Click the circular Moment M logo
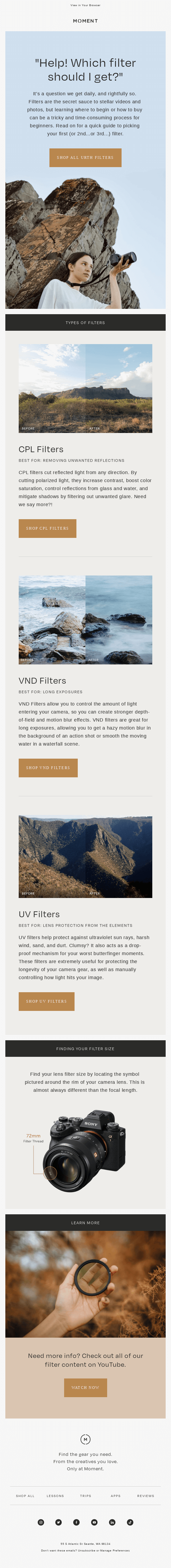The height and width of the screenshot is (1568, 171). click(x=85, y=1439)
